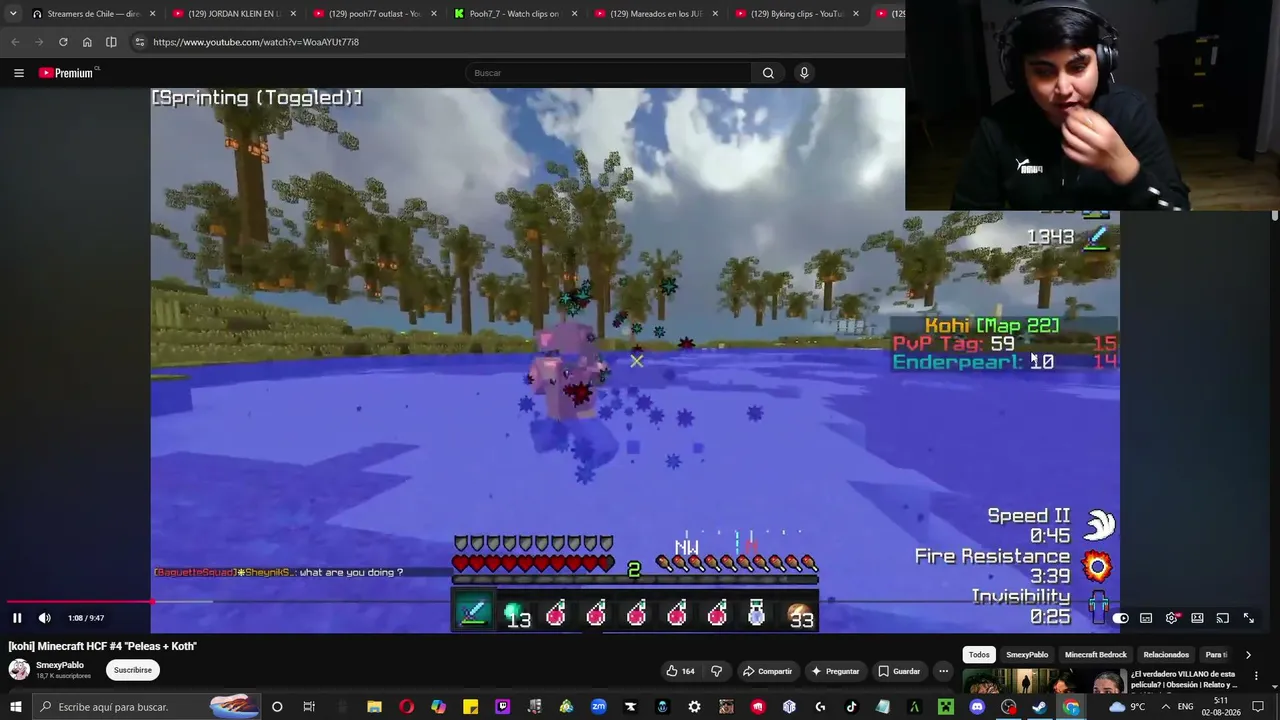Open the YouTube guide hamburger menu

[19, 73]
